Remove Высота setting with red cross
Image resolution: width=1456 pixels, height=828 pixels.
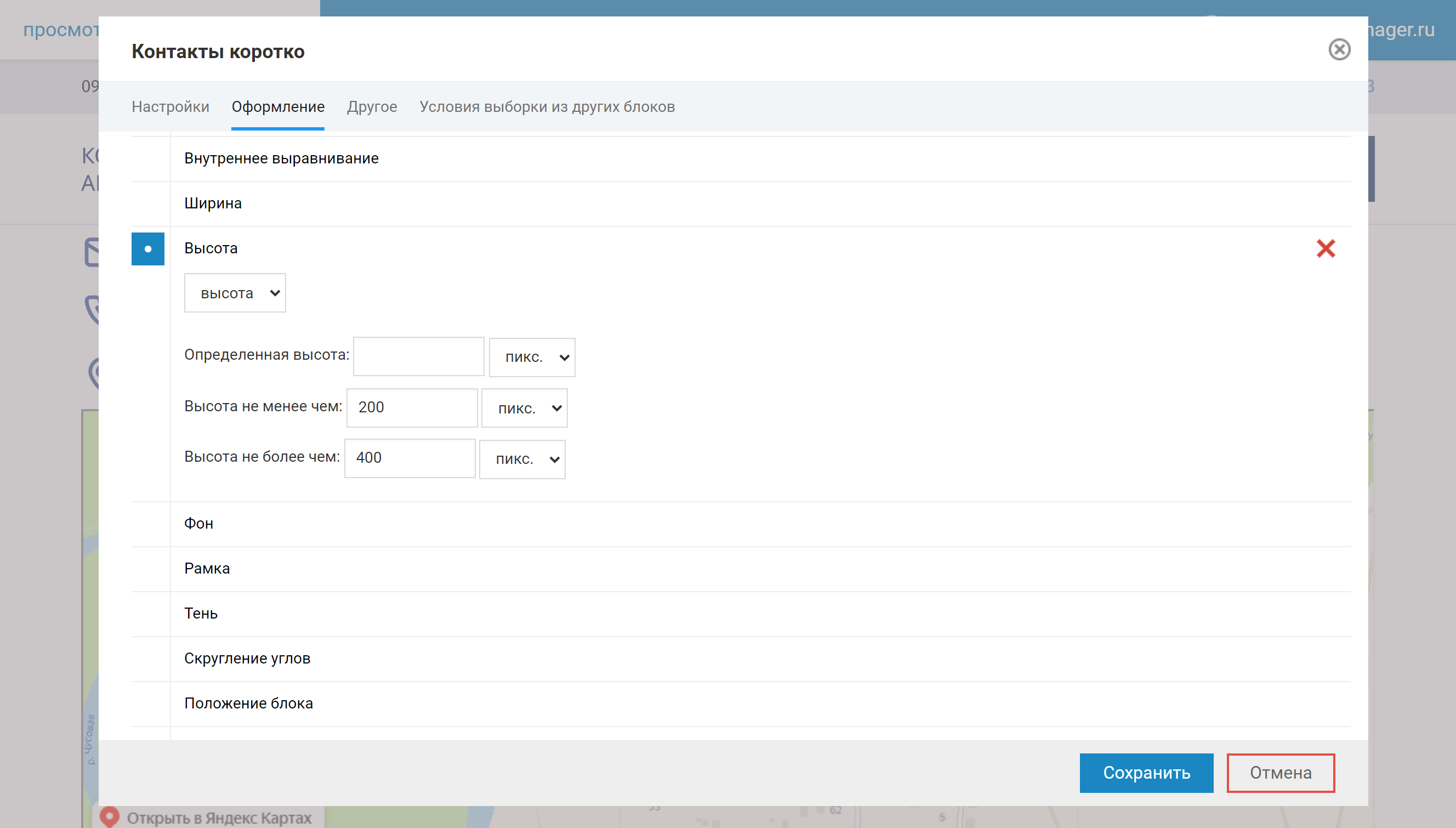tap(1325, 248)
